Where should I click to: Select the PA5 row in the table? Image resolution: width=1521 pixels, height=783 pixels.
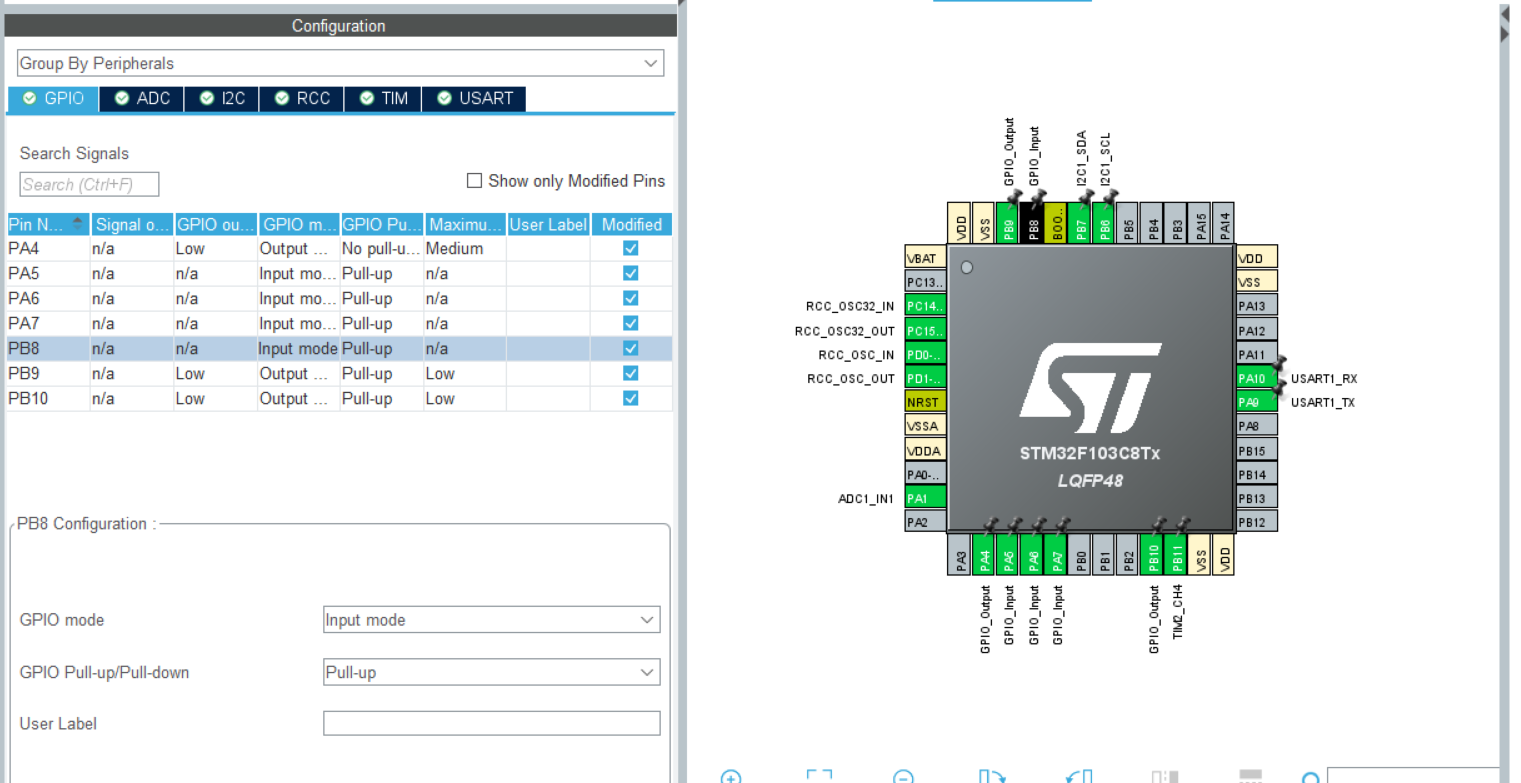(339, 273)
